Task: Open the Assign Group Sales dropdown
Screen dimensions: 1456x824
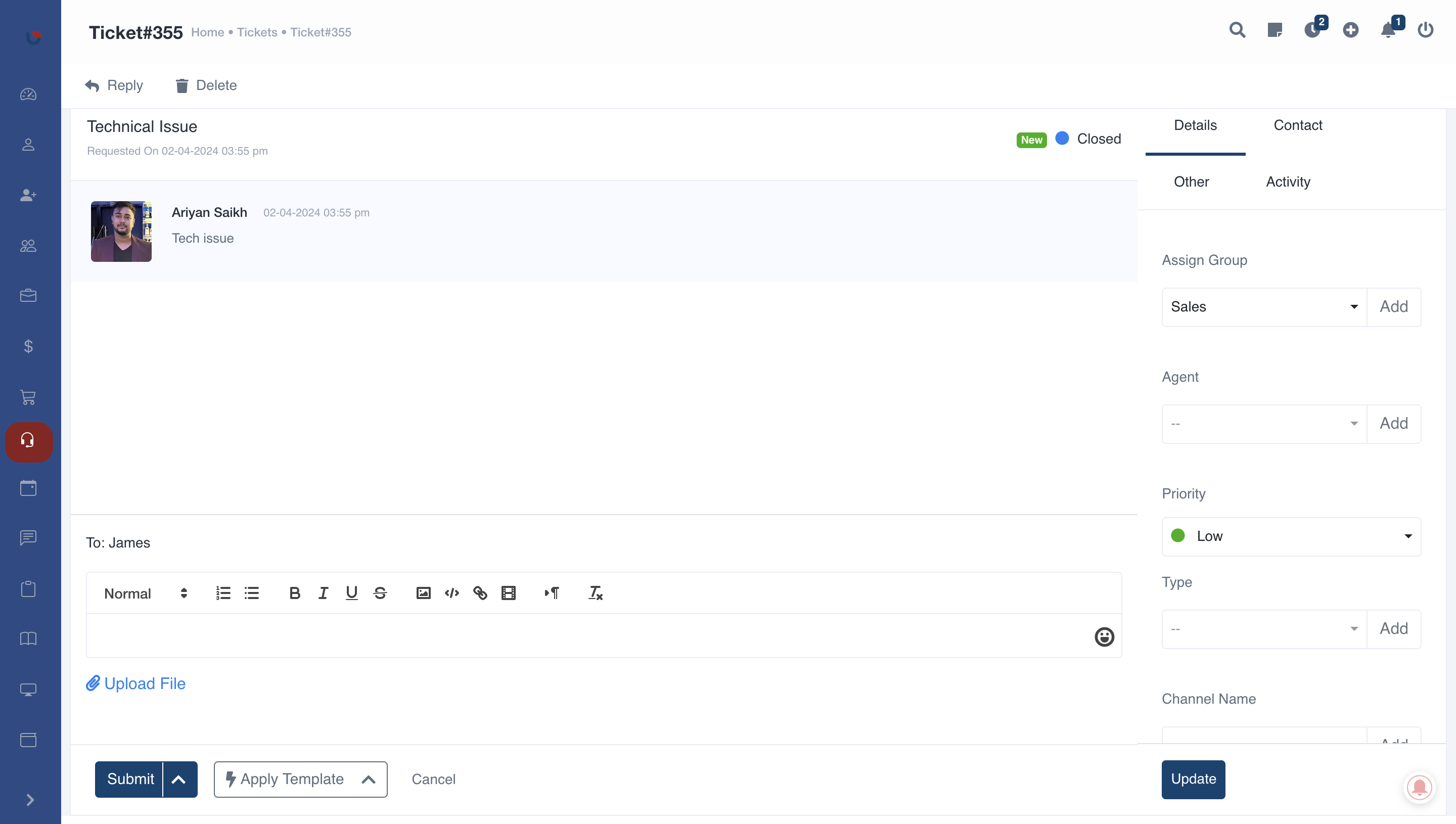Action: coord(1263,307)
